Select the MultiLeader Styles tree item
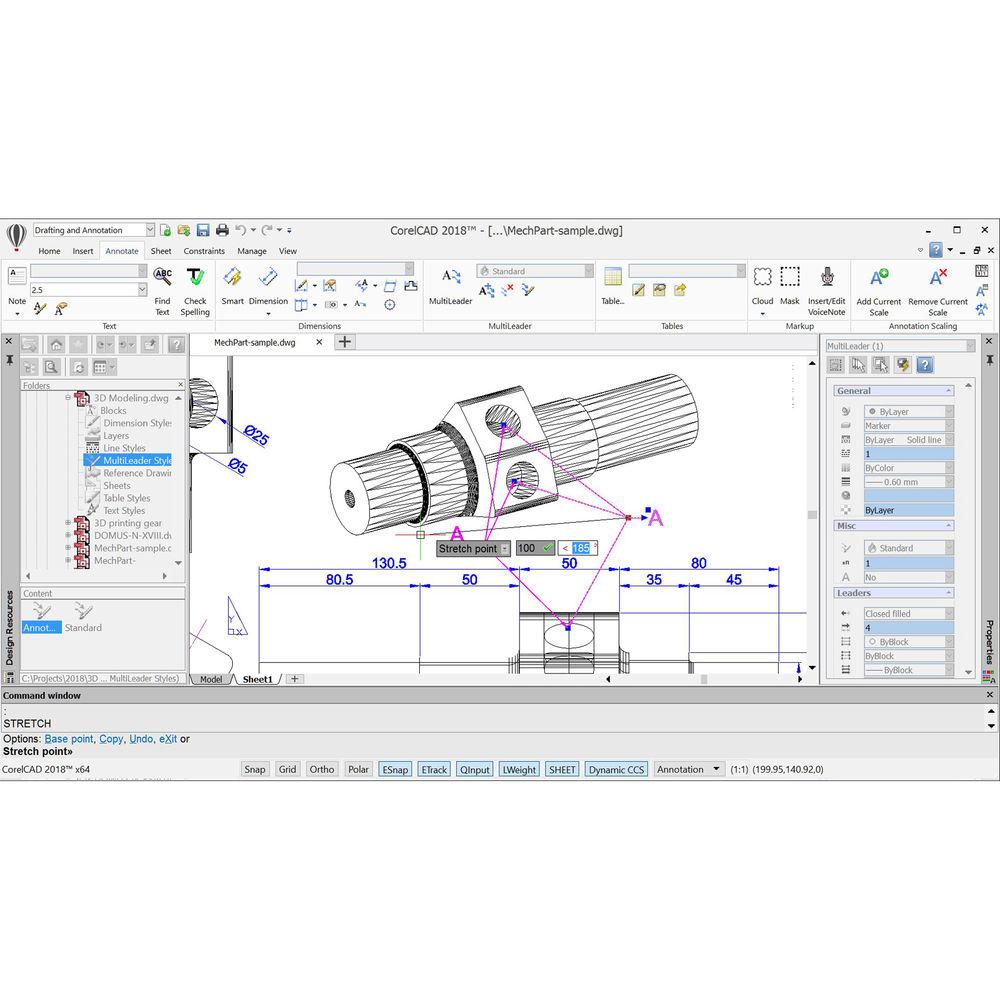1000x1000 pixels. 132,460
